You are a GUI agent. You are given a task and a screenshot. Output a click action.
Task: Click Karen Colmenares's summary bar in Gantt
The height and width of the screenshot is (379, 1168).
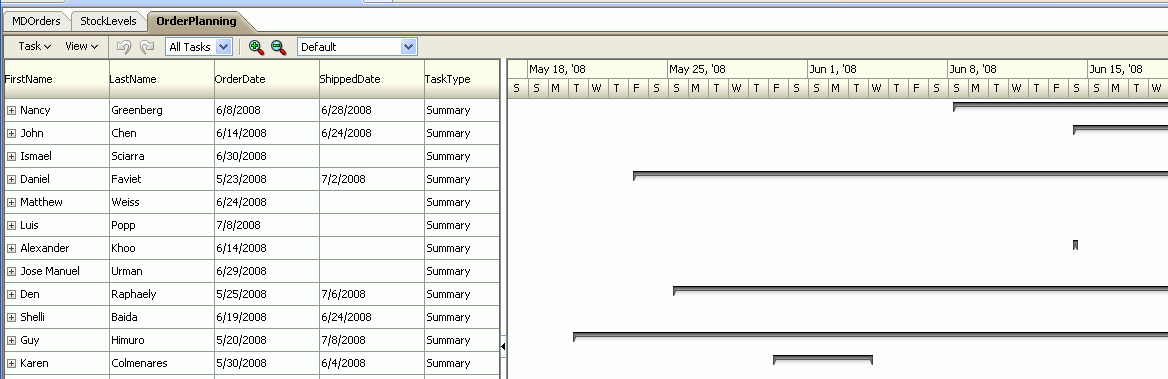tap(823, 359)
